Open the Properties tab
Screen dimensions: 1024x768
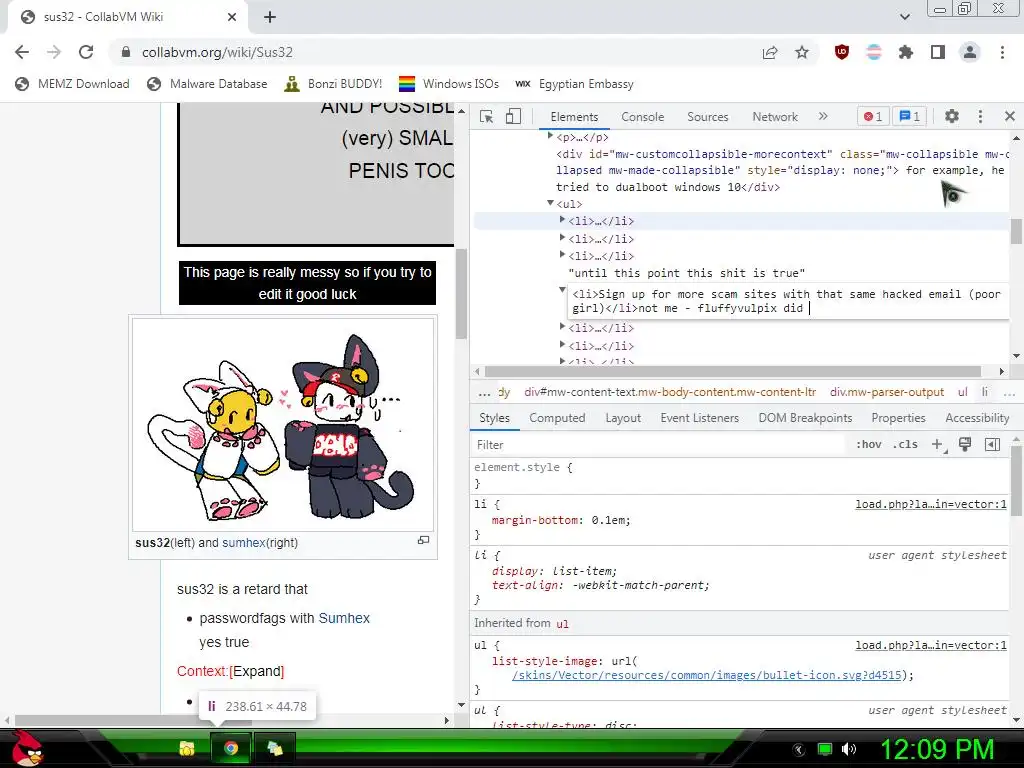point(898,418)
